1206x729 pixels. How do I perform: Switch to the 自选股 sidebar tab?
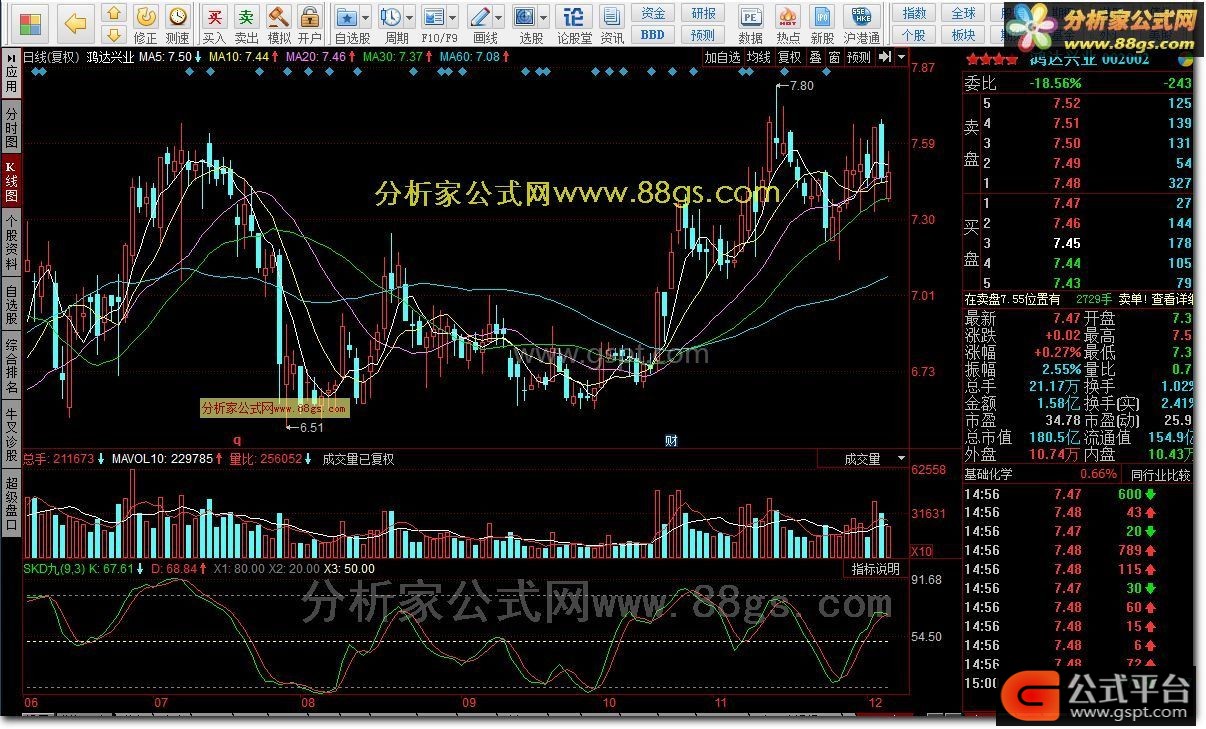point(11,305)
